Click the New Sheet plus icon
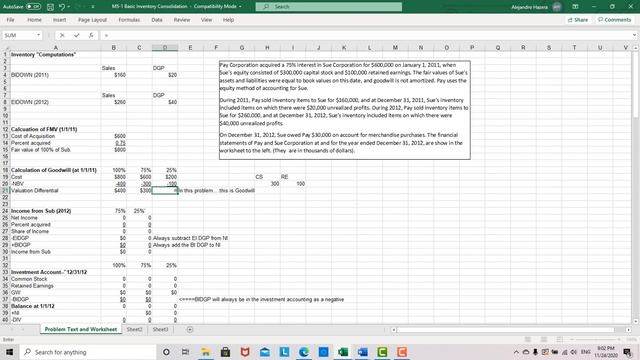 click(x=190, y=329)
